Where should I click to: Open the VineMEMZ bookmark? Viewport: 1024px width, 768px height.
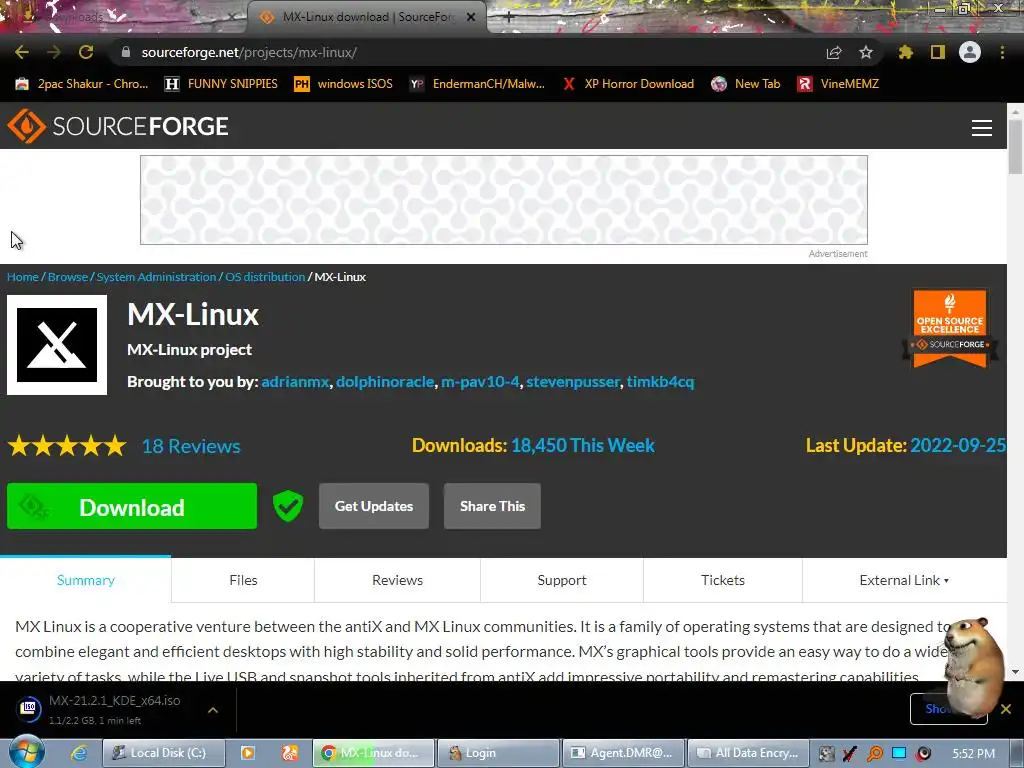point(838,84)
